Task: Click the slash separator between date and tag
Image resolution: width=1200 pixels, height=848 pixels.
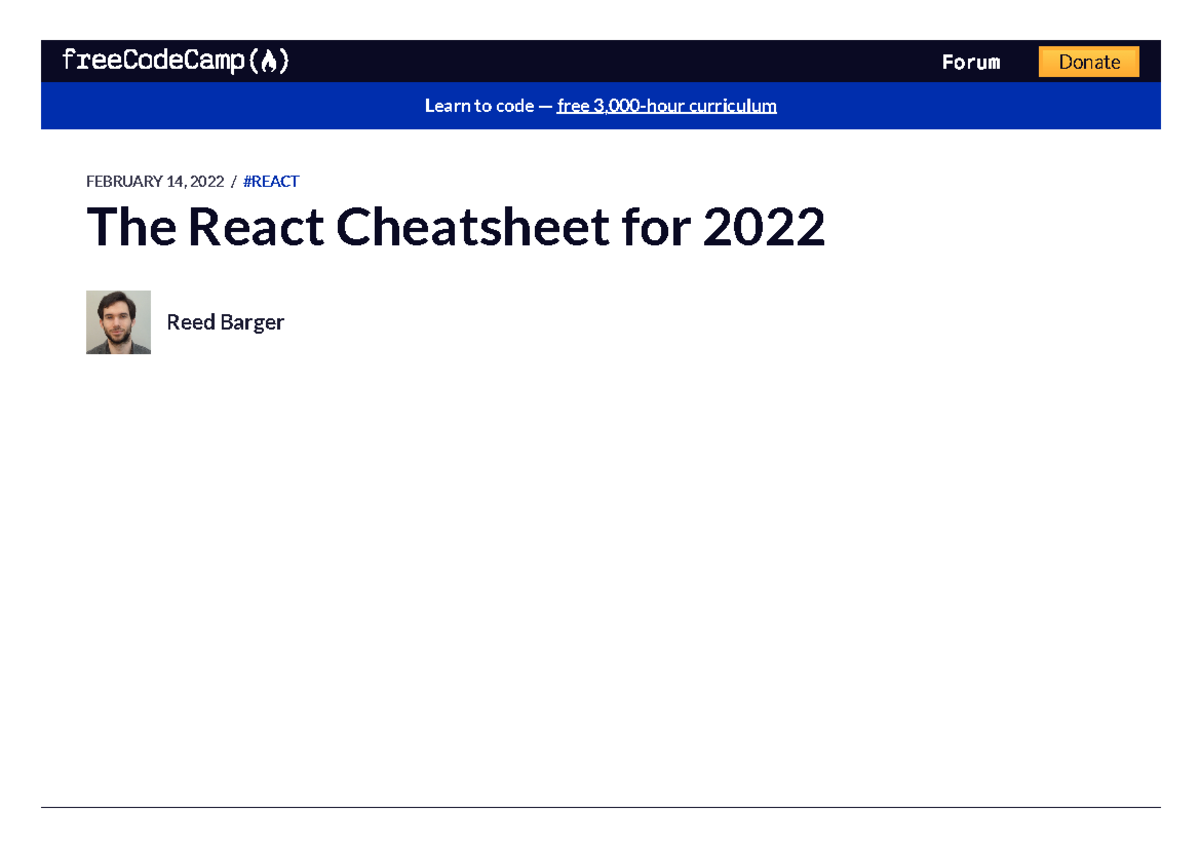Action: [233, 181]
